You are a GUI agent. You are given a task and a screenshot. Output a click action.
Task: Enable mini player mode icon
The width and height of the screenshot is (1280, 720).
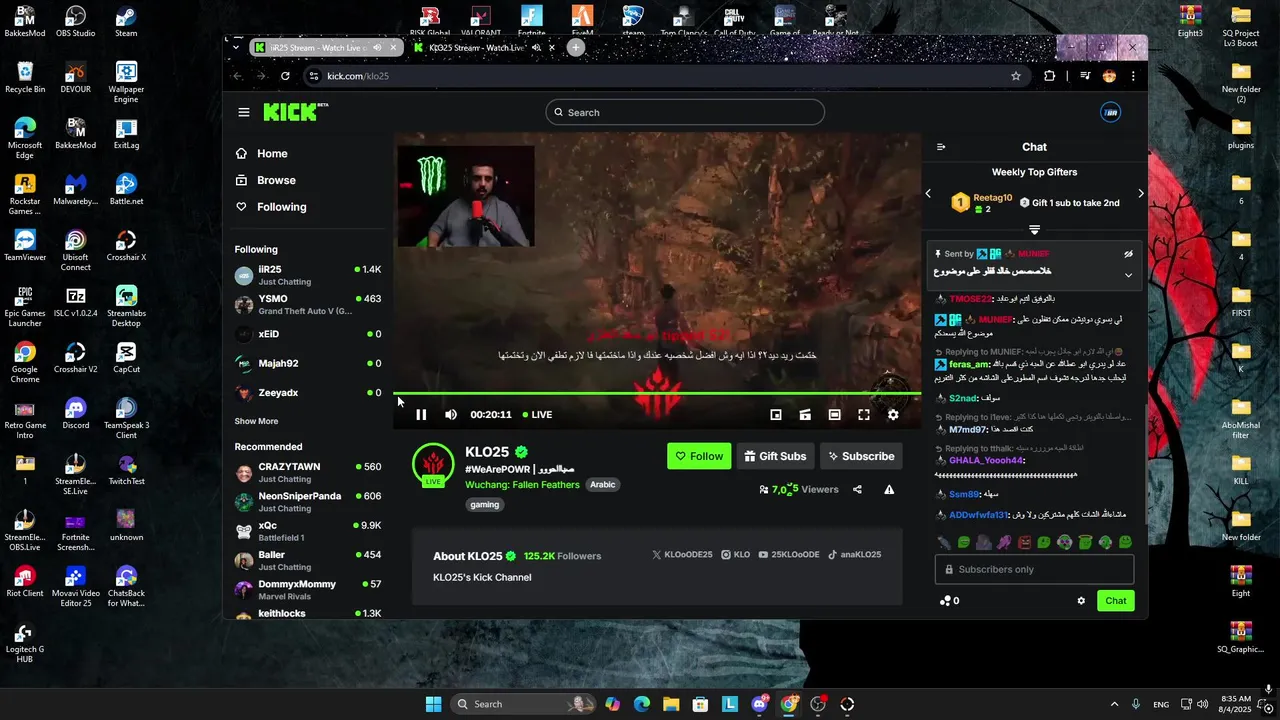point(776,414)
